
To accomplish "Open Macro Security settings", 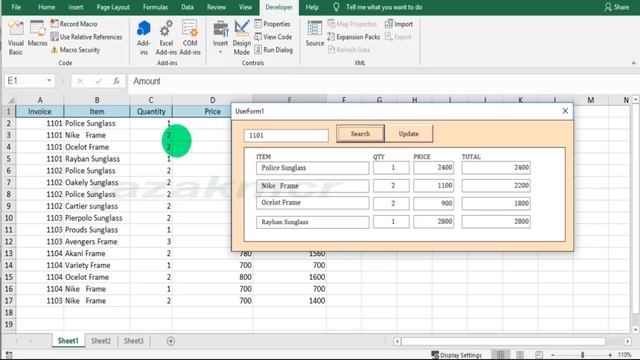I will [x=75, y=50].
